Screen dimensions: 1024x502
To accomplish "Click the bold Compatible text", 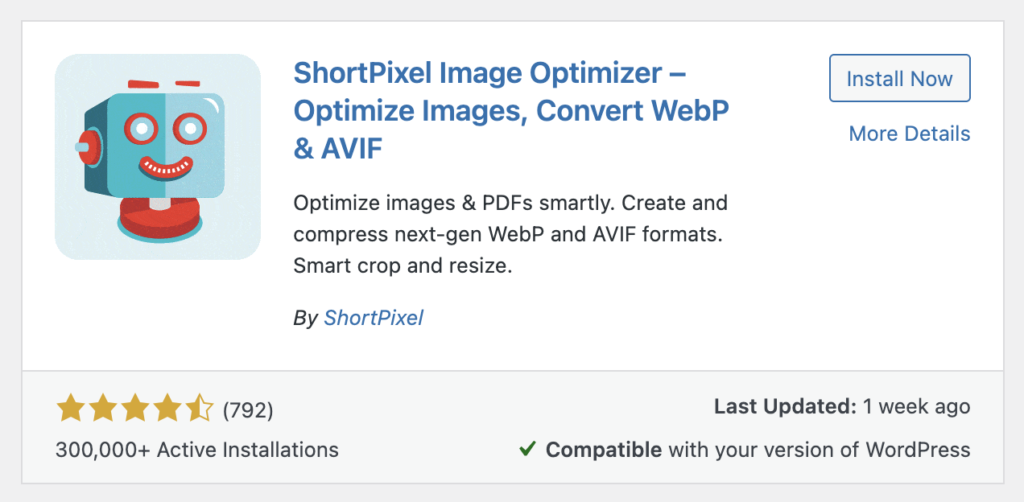I will coord(603,449).
